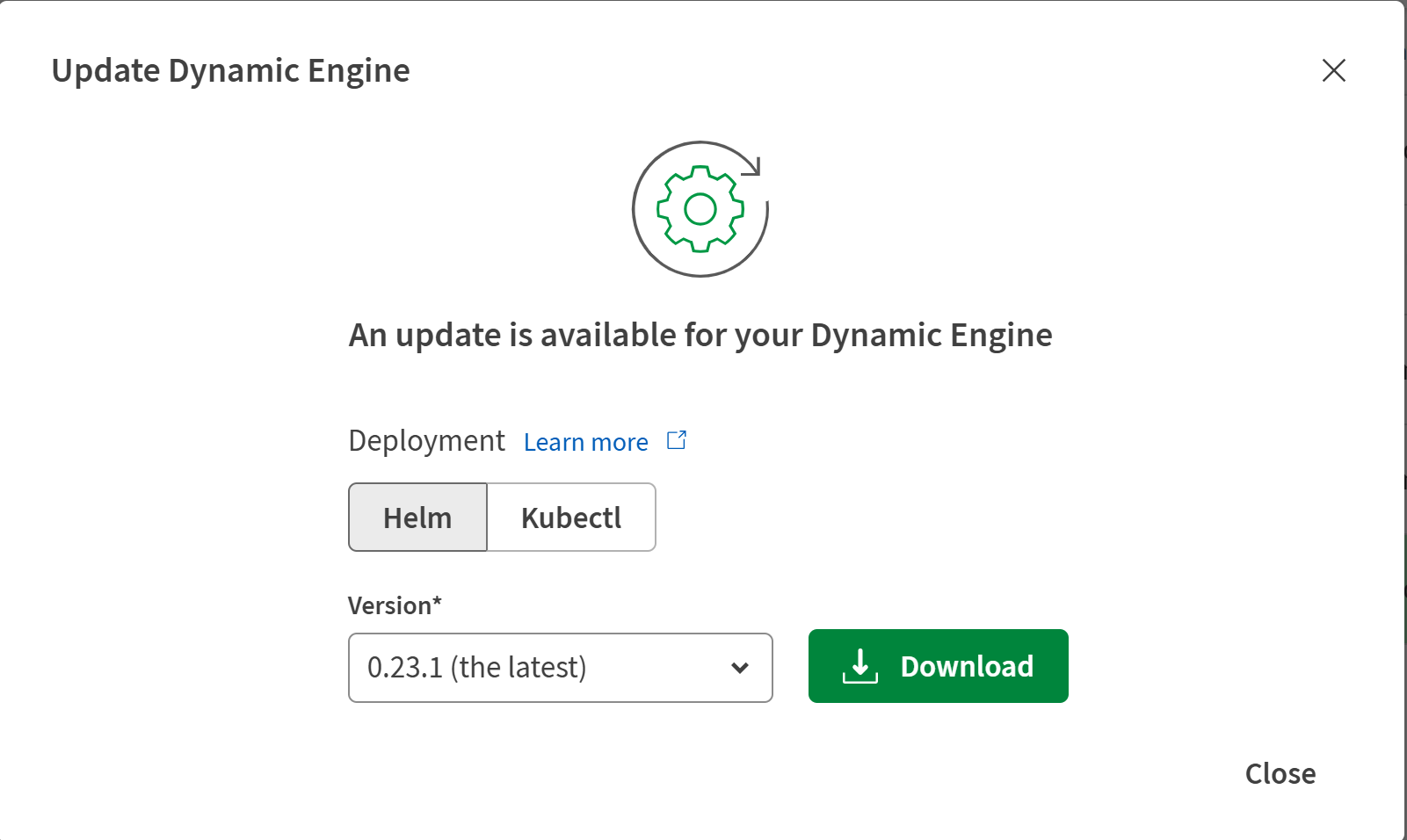The image size is (1407, 840).
Task: Click the "0.23.1 (the latest)" version value
Action: (476, 668)
